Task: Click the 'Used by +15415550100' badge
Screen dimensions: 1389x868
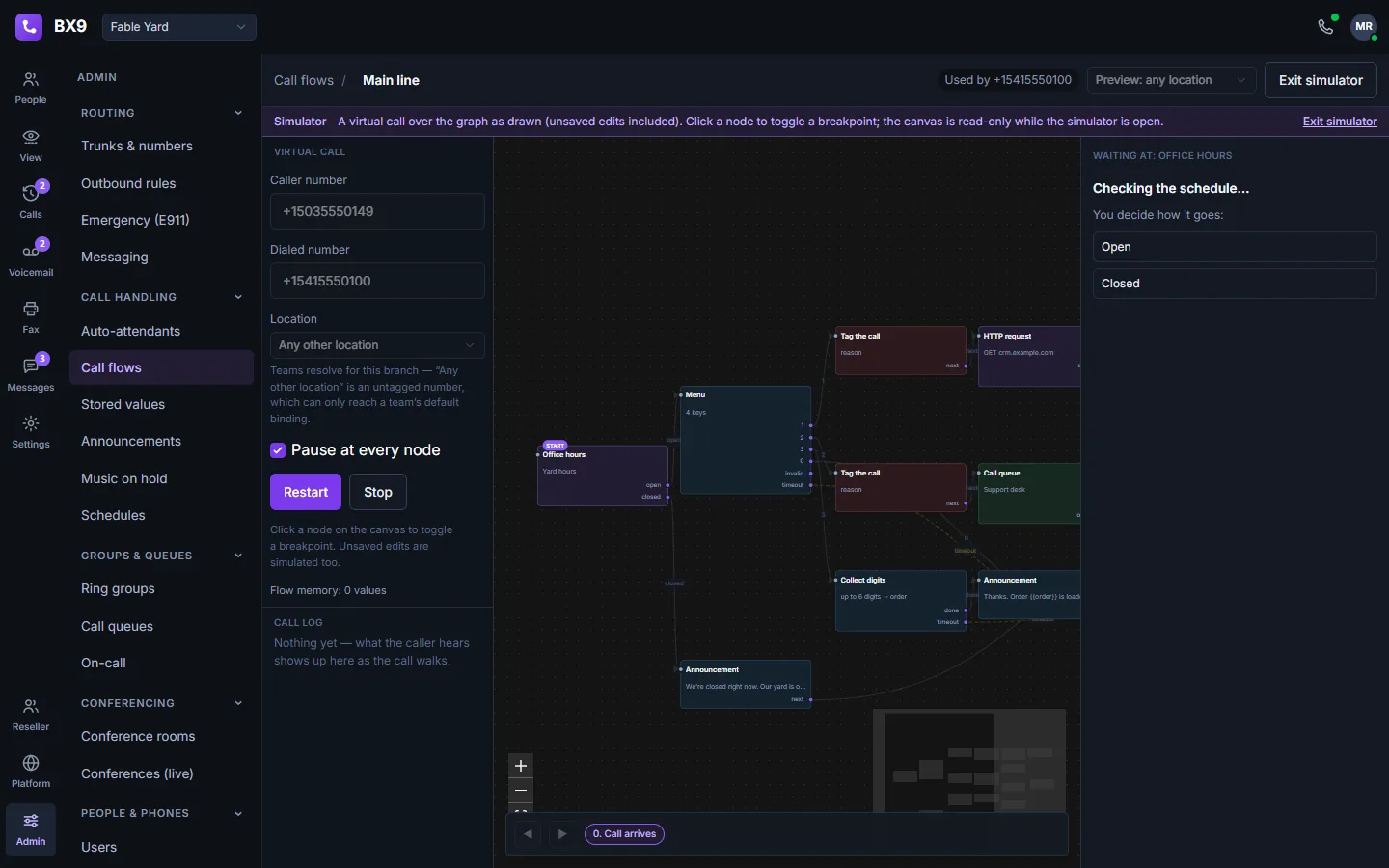Action: [x=1008, y=80]
